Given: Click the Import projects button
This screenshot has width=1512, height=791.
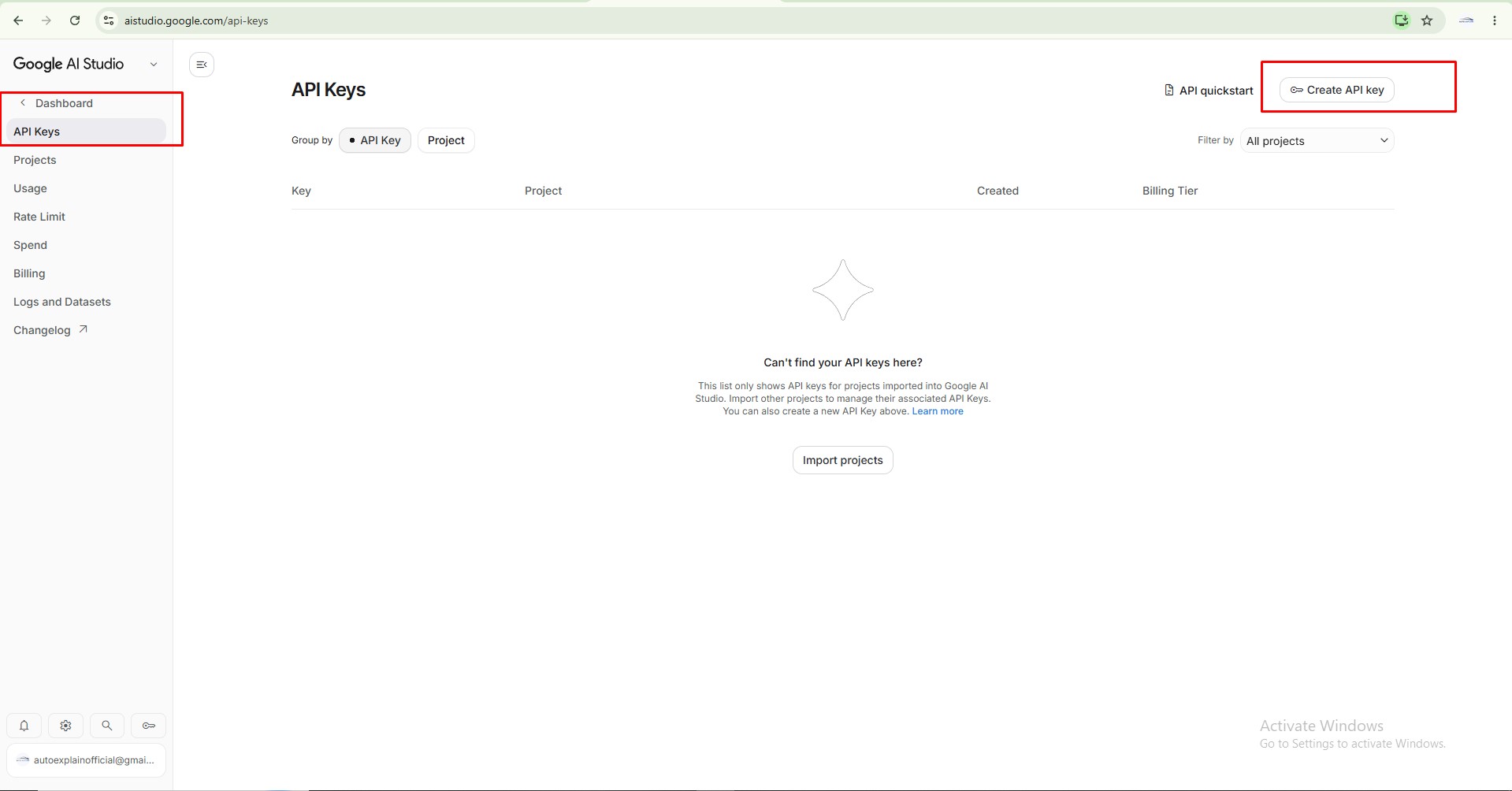Looking at the screenshot, I should coord(842,460).
